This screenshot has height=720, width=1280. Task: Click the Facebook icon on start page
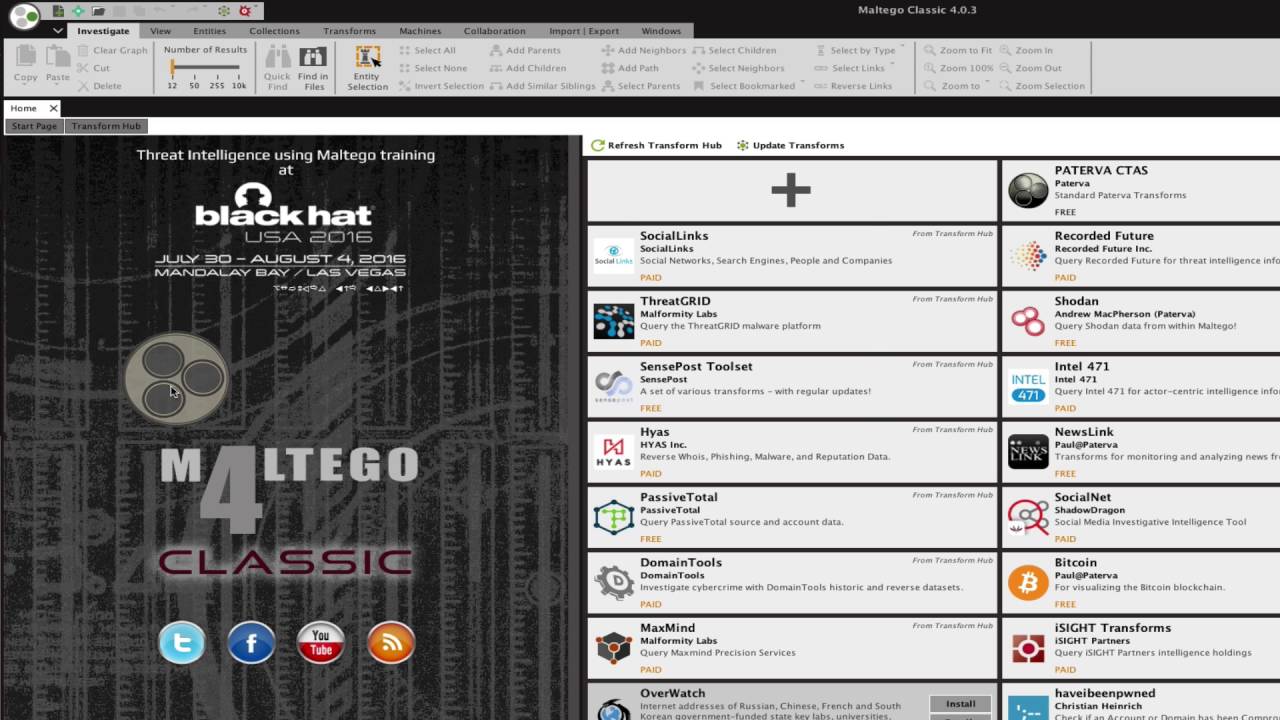tap(251, 643)
